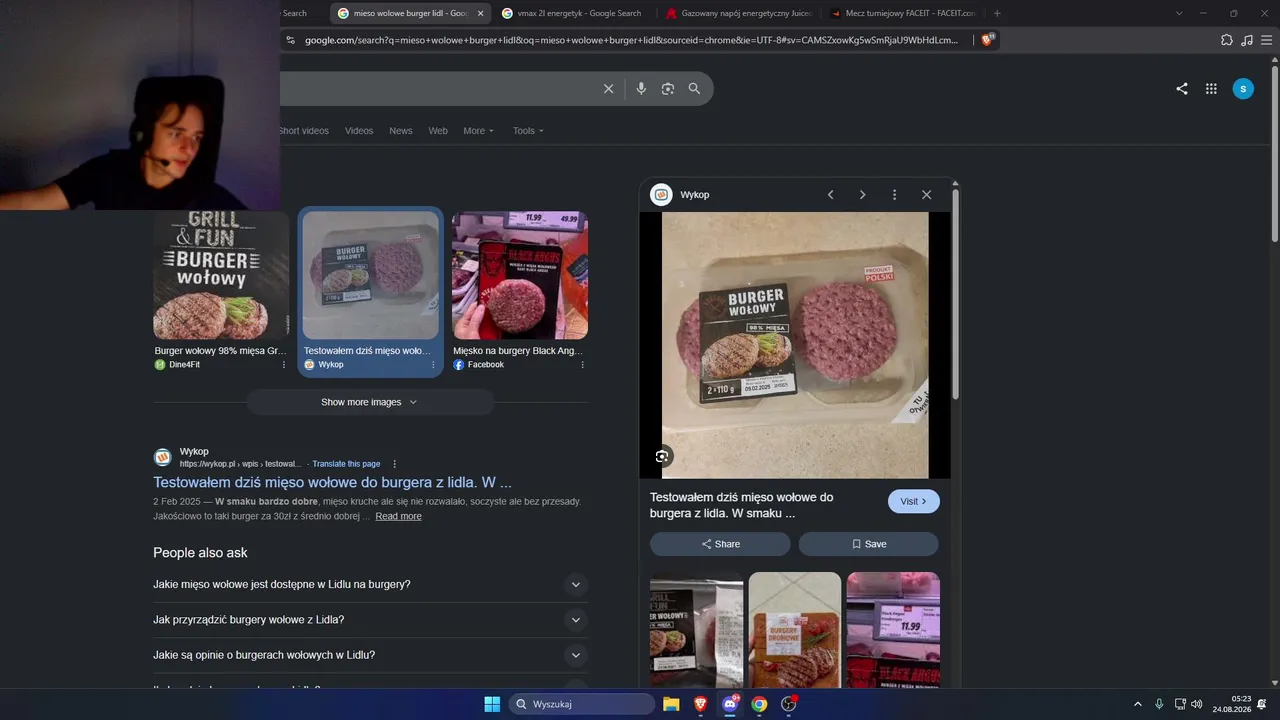Open the Windows Start menu
The image size is (1280, 720).
(x=492, y=704)
